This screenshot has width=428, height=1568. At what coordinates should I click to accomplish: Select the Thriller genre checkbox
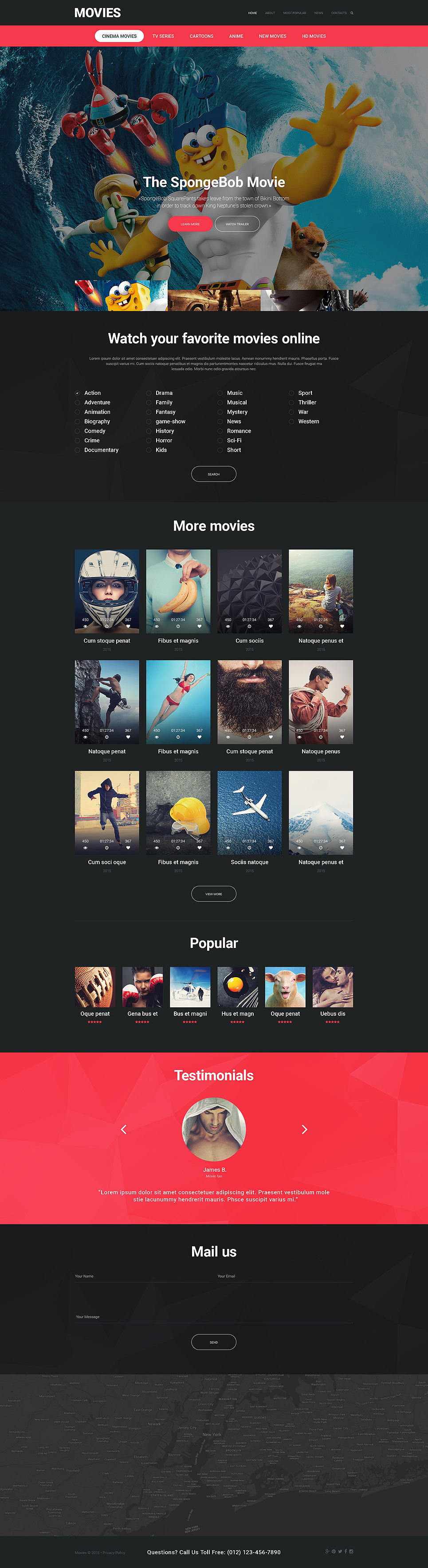click(291, 402)
